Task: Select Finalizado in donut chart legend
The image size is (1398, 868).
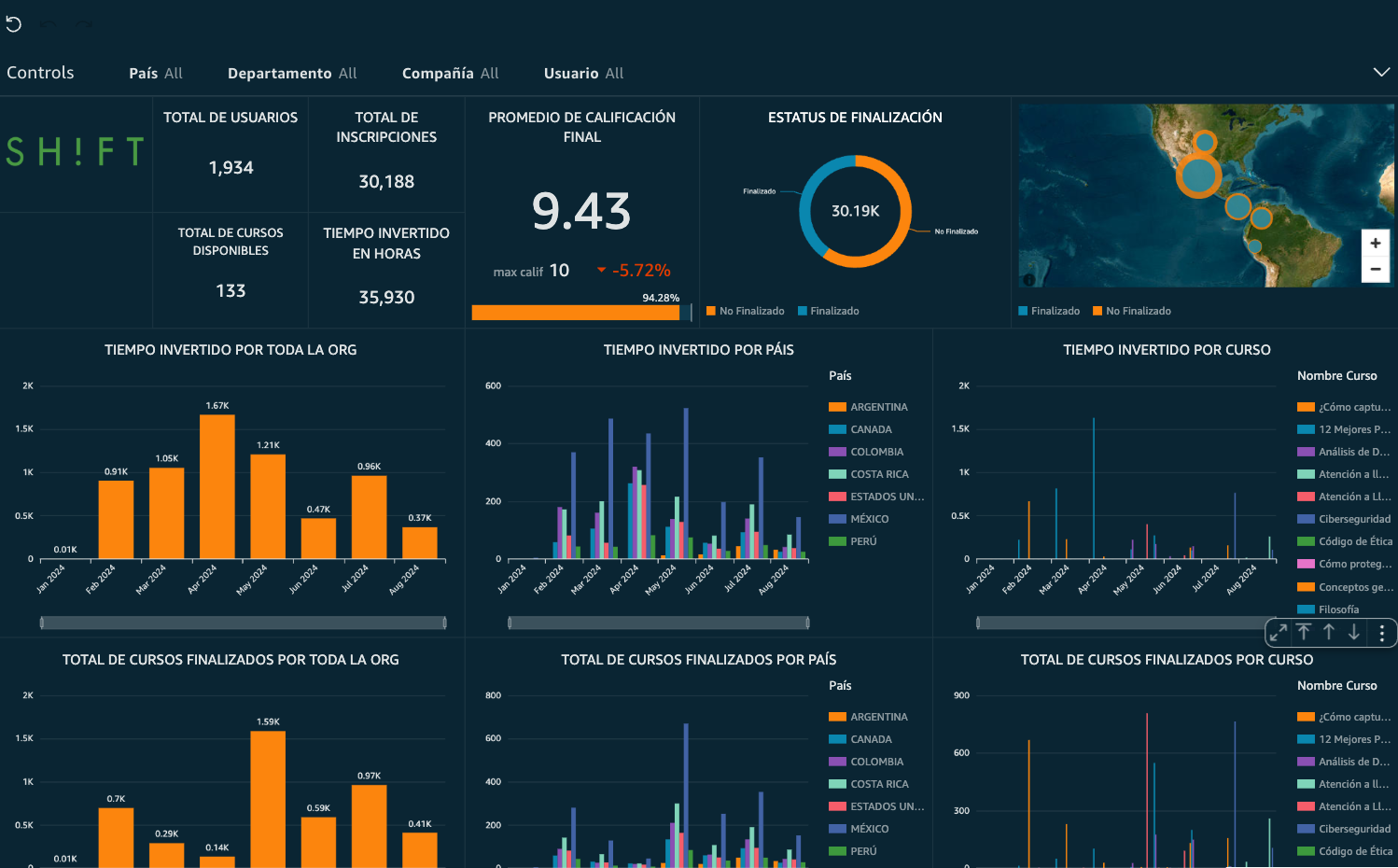Action: tap(828, 311)
